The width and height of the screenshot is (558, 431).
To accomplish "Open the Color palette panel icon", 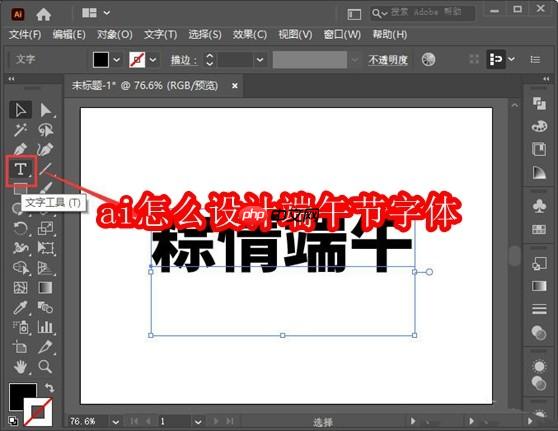I will [539, 126].
